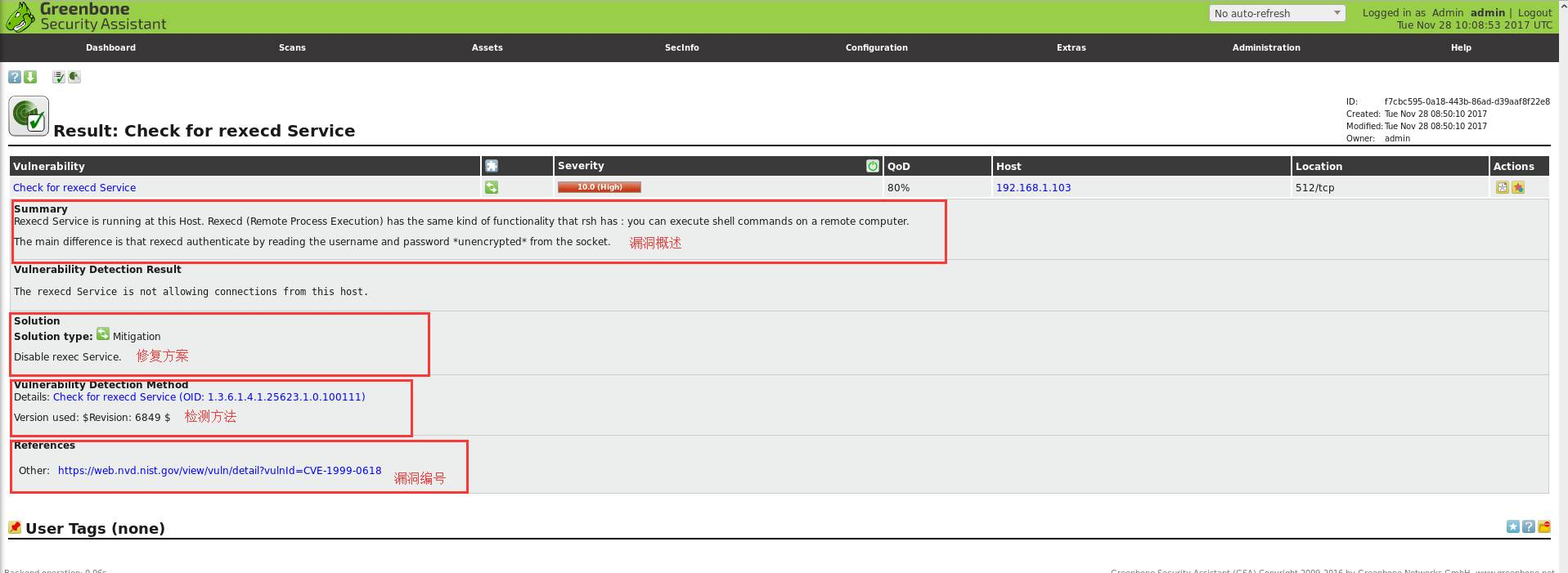Open the Help menu

[1461, 47]
